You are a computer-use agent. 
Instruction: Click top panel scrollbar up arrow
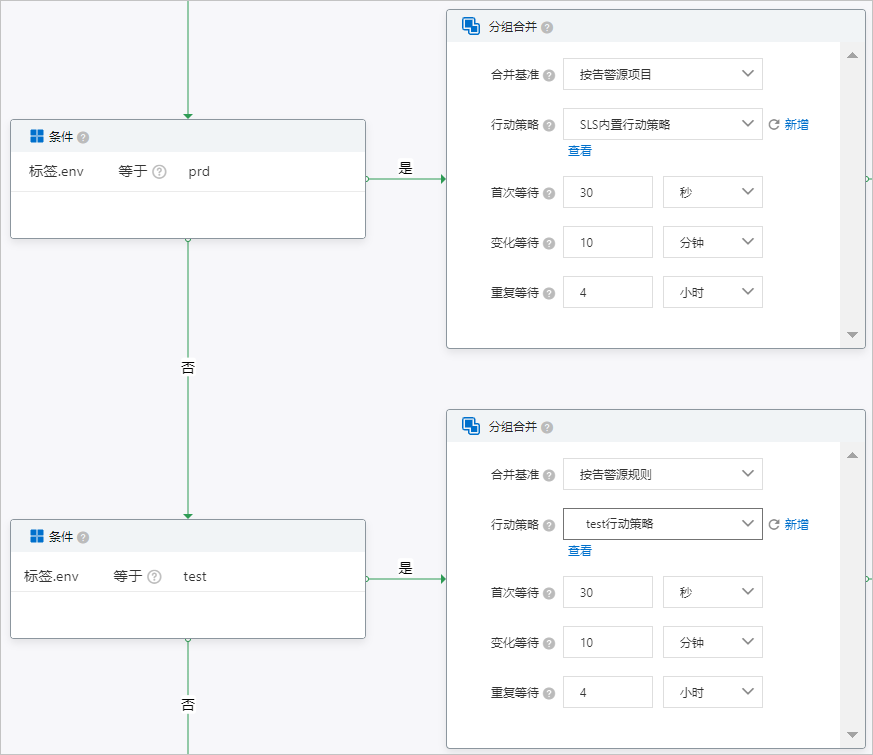852,55
